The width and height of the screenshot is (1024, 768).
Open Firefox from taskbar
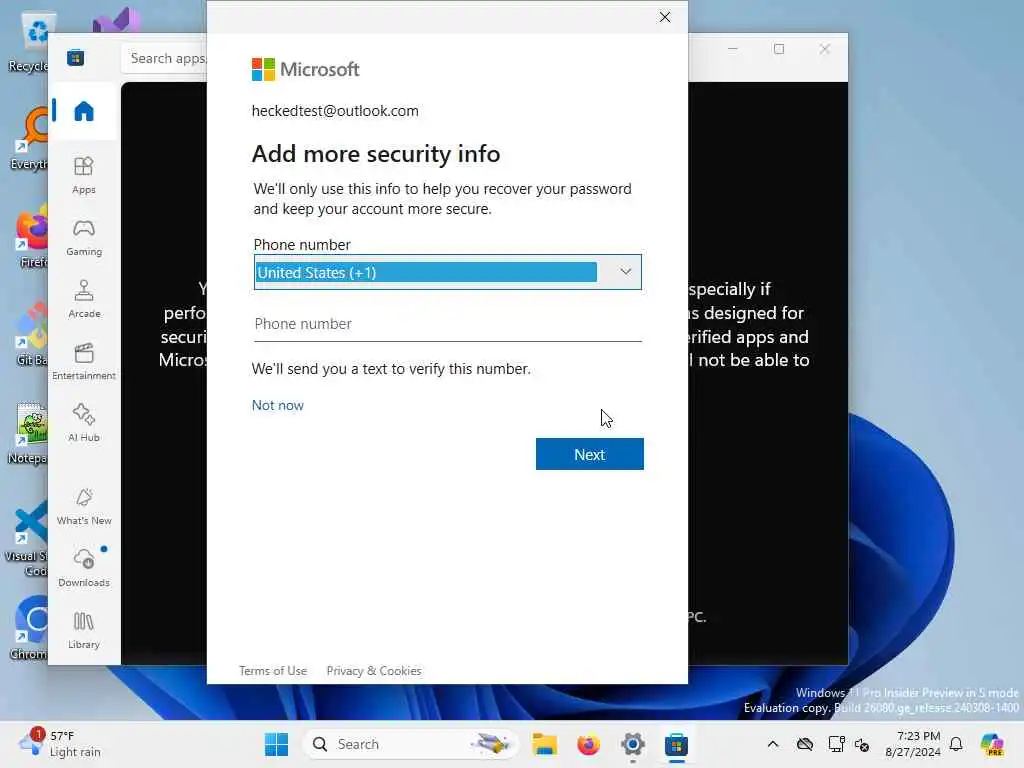588,744
